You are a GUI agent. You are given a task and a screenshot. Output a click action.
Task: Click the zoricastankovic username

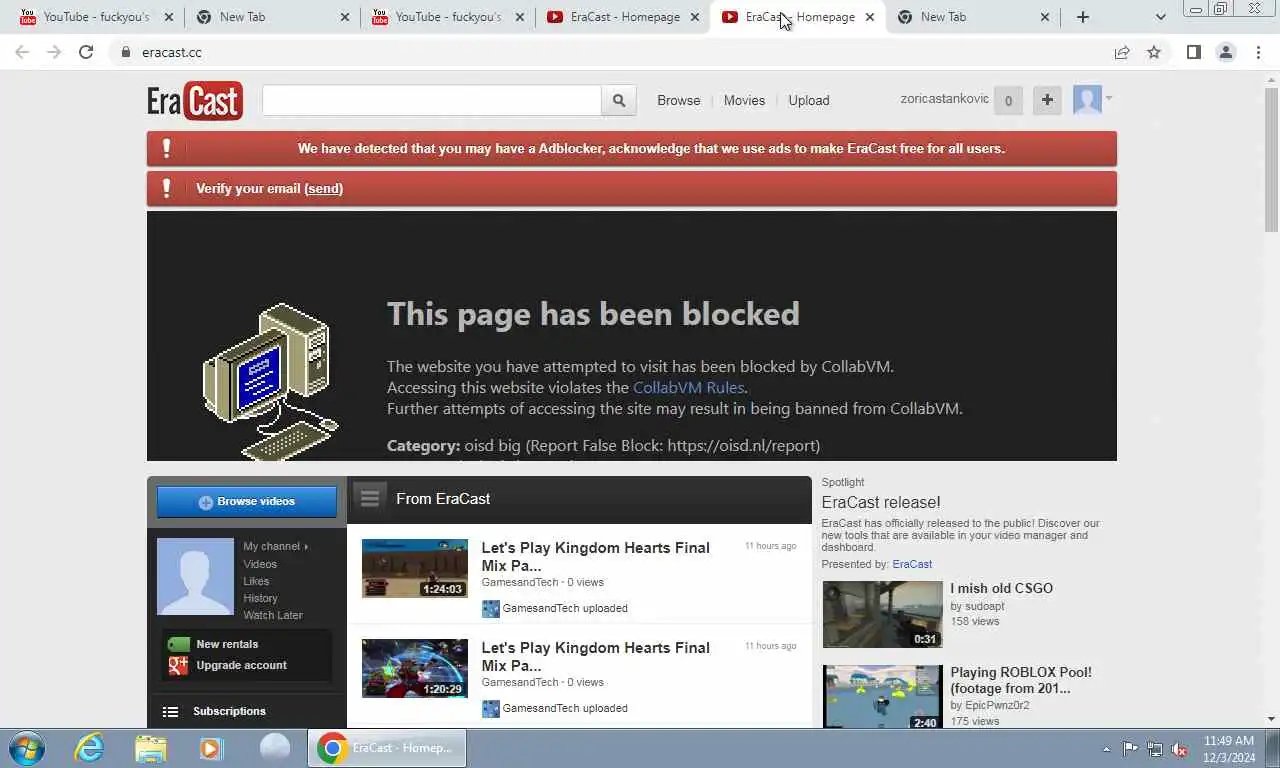[945, 99]
